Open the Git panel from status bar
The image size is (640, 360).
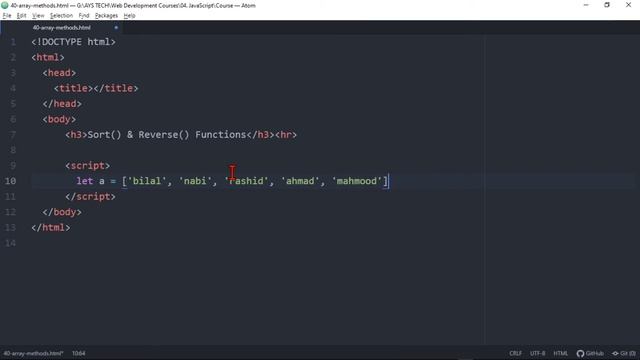624,353
